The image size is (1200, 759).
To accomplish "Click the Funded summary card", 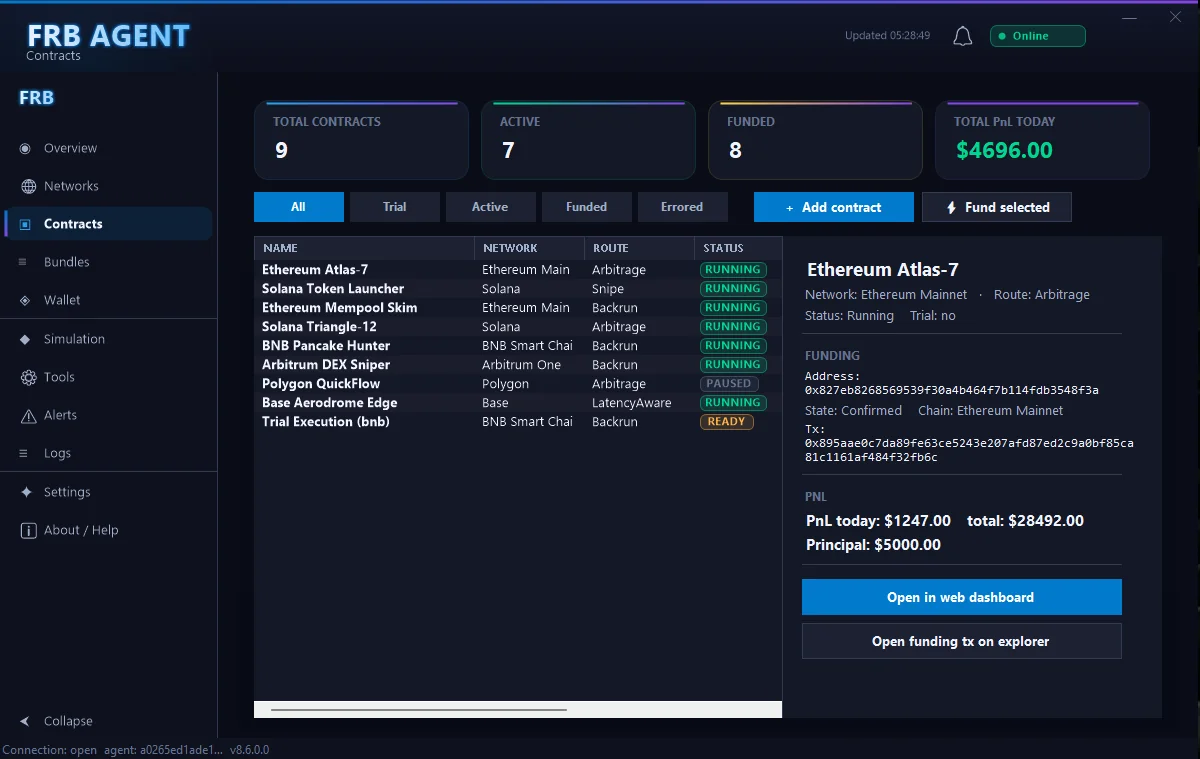I will tap(815, 140).
